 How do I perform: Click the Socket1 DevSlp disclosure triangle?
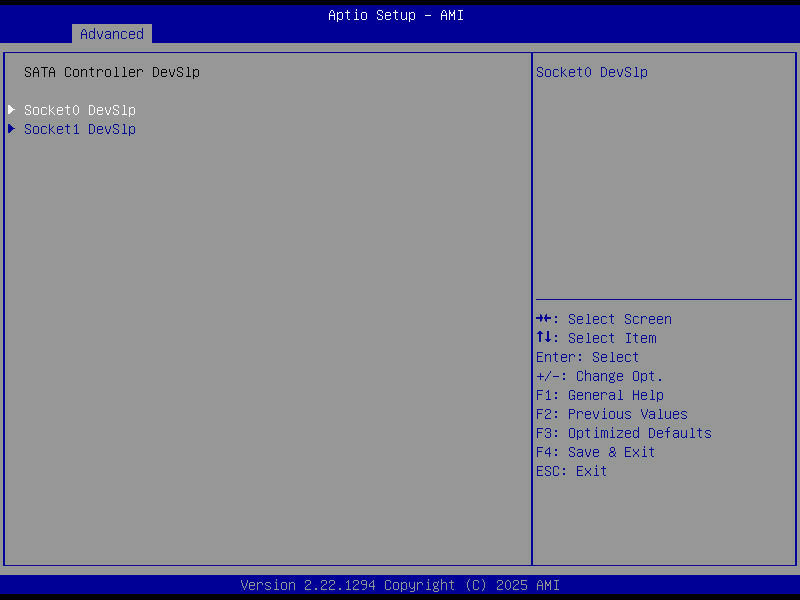[x=11, y=129]
